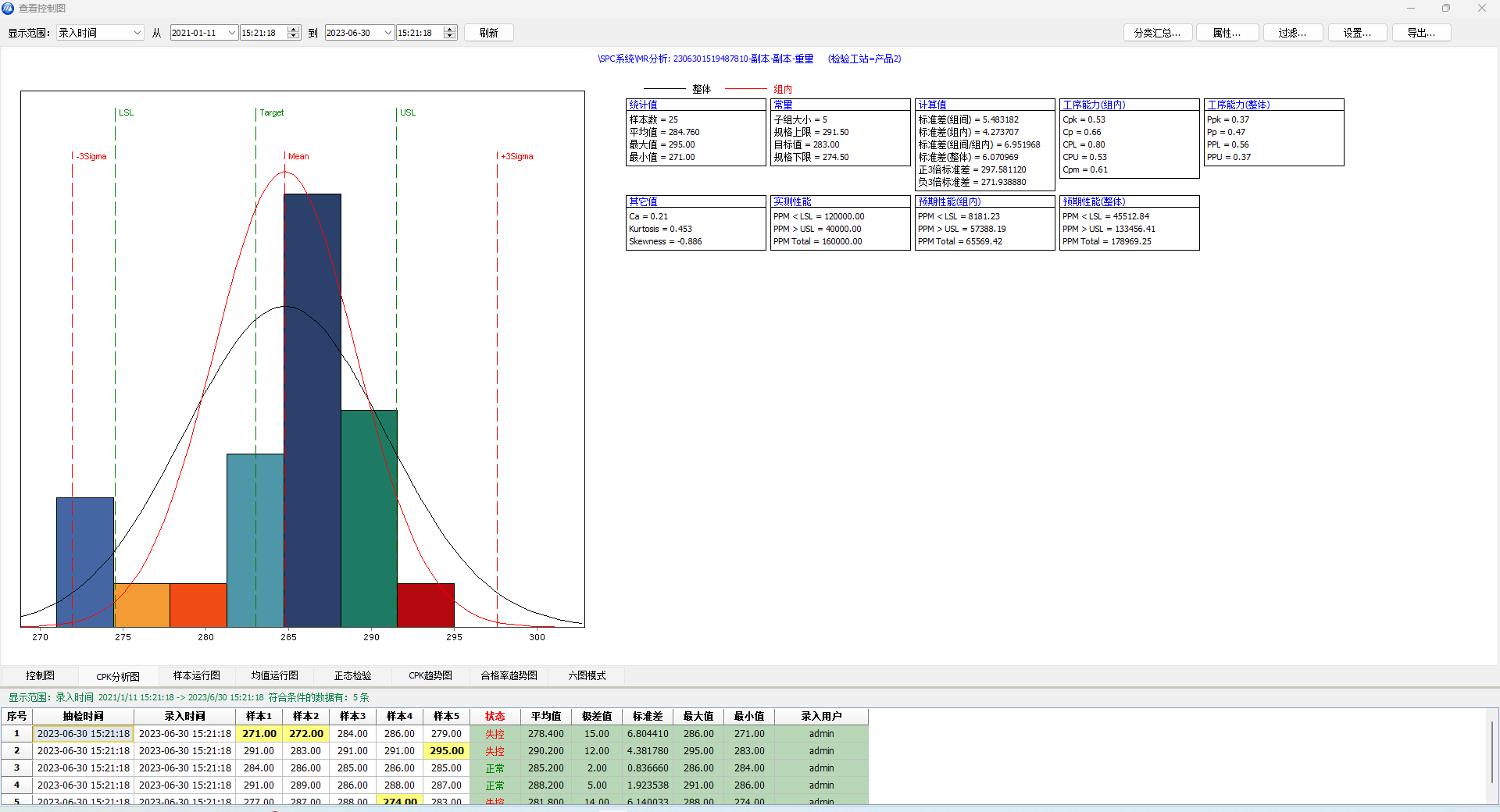Click highlighted cell 295.00 in row 2
The width and height of the screenshot is (1500, 812).
[446, 750]
